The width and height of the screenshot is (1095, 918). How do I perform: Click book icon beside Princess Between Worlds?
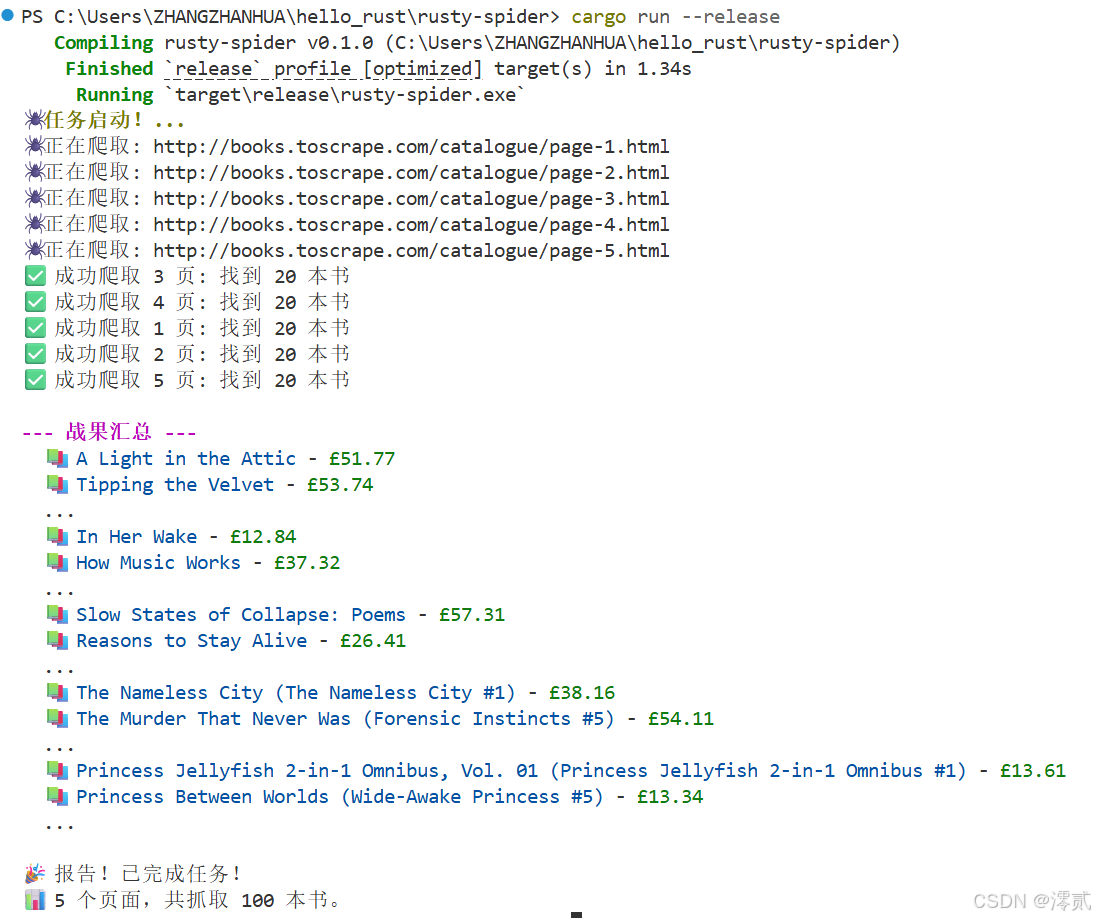[x=57, y=797]
